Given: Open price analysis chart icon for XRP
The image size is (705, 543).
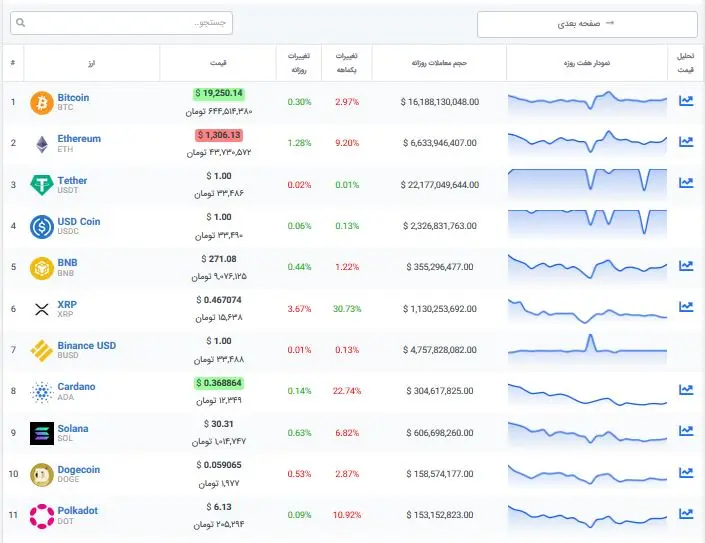Looking at the screenshot, I should point(686,307).
